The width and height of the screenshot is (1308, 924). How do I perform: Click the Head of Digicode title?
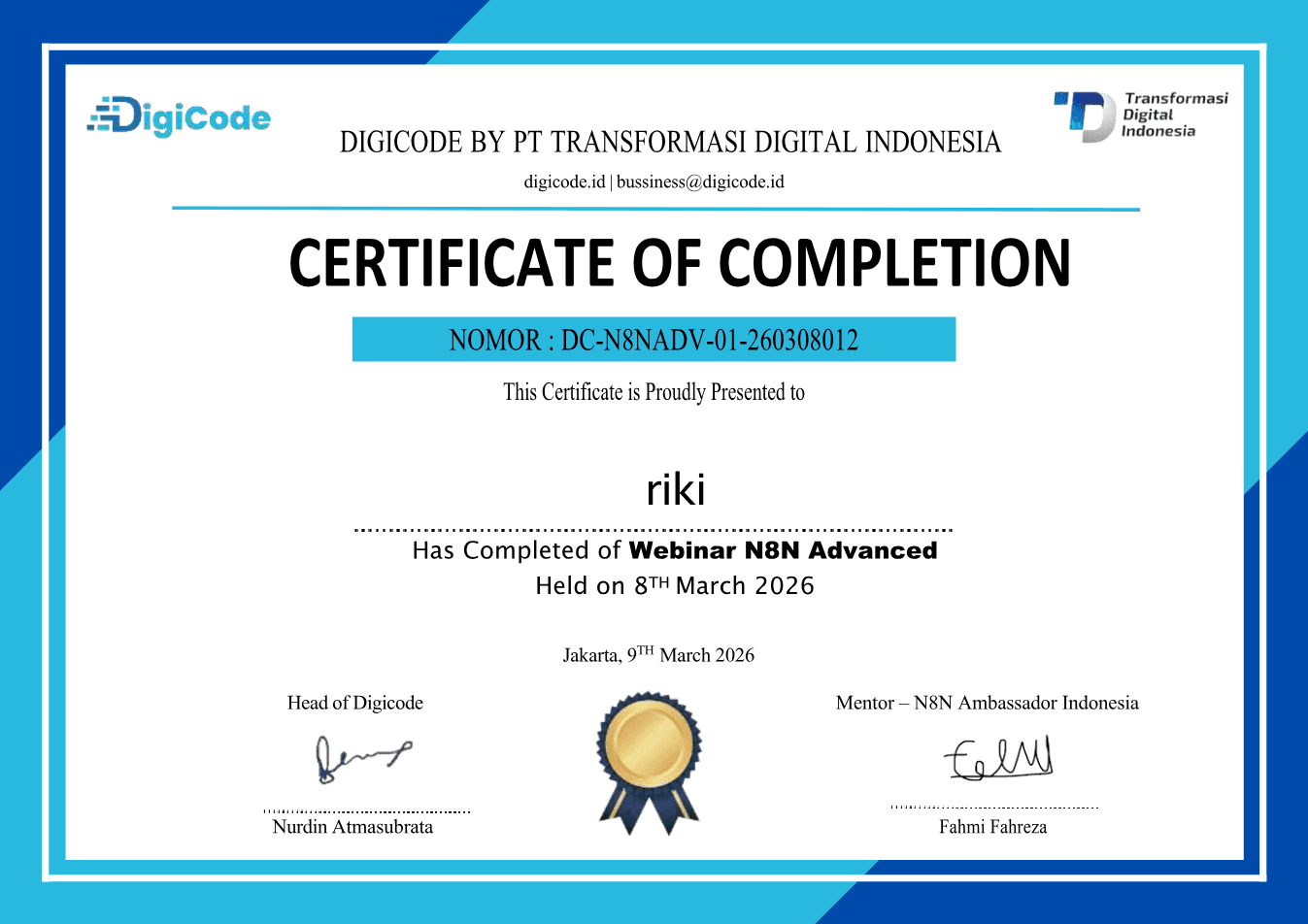click(x=355, y=703)
